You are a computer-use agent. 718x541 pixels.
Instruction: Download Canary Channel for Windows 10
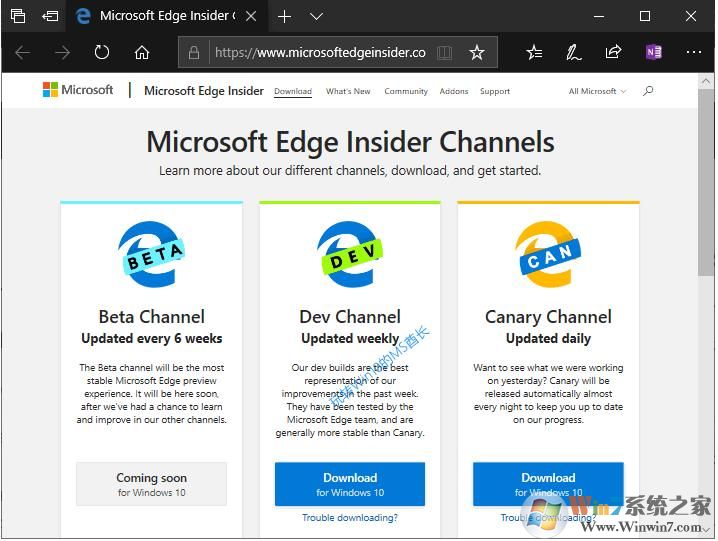tap(548, 484)
